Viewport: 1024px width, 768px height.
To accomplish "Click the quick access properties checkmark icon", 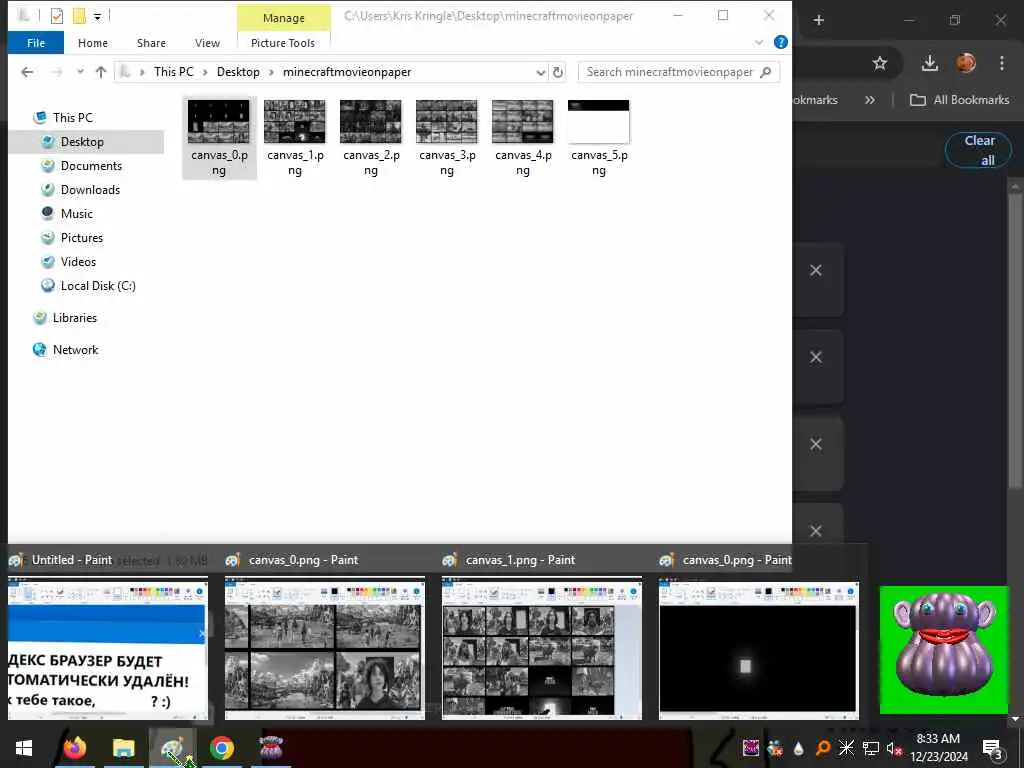I will tap(57, 15).
